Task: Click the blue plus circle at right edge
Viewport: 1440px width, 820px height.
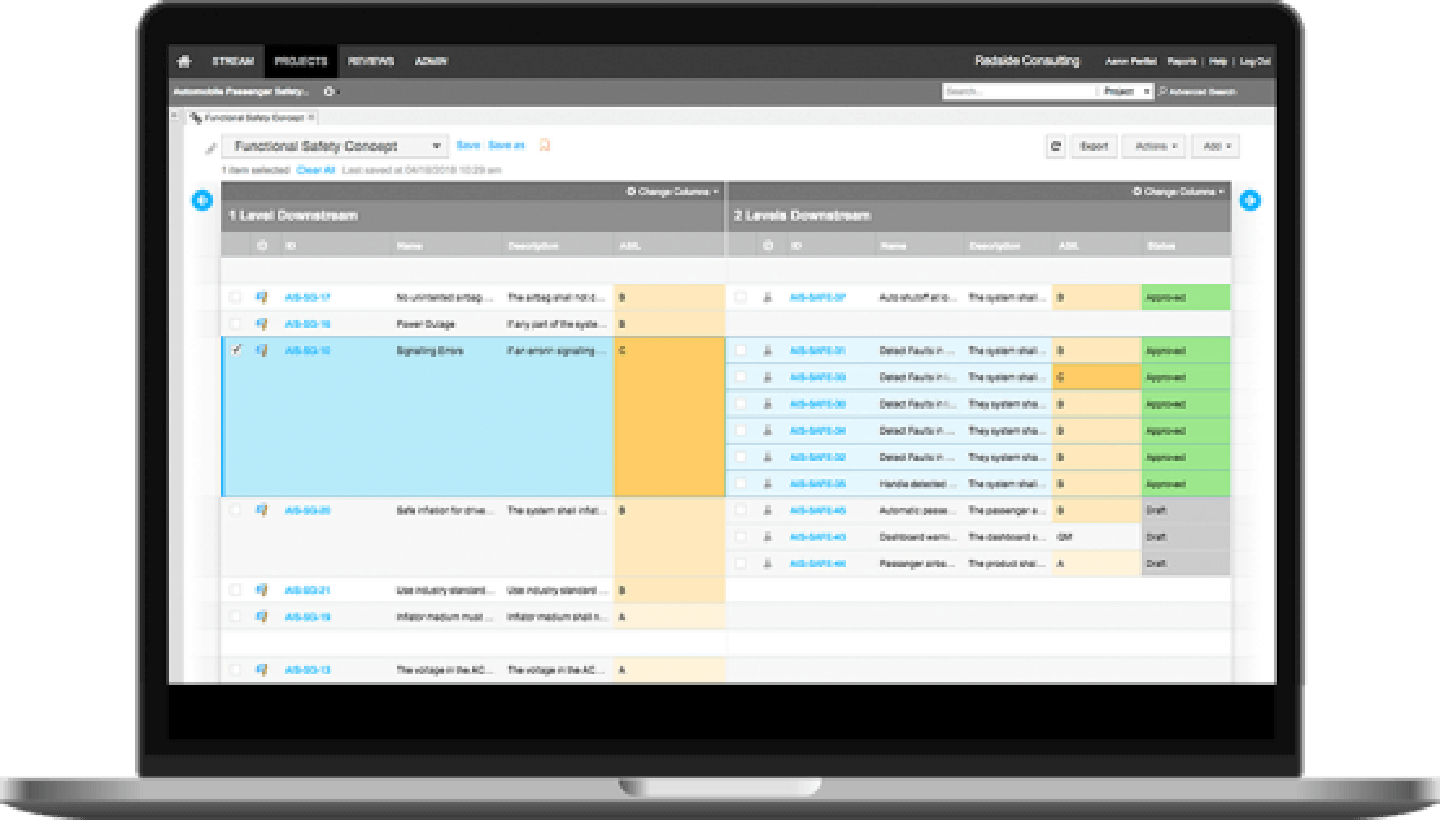Action: [1249, 201]
